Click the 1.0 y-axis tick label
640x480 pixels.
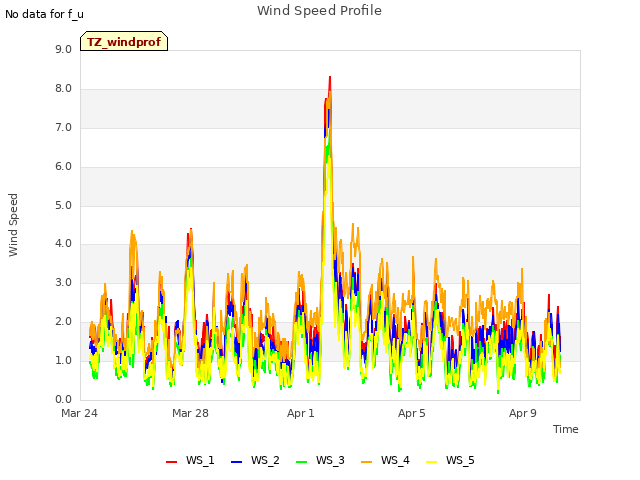pos(63,360)
